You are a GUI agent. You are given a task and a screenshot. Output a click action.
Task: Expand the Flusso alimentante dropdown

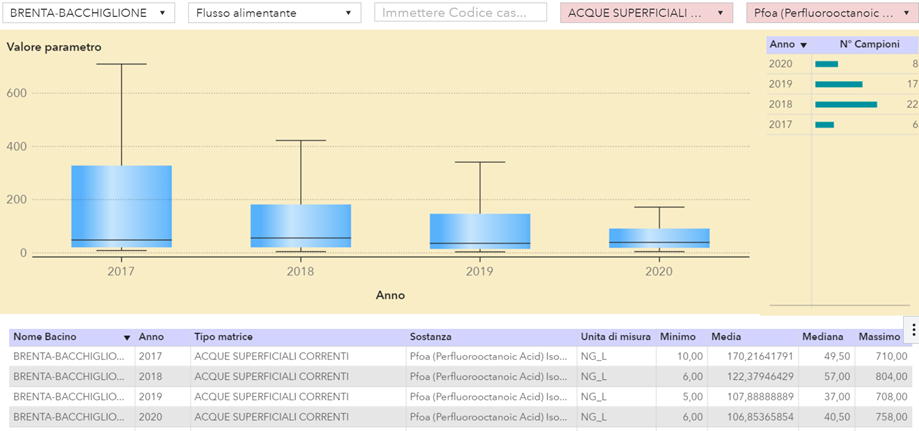274,13
